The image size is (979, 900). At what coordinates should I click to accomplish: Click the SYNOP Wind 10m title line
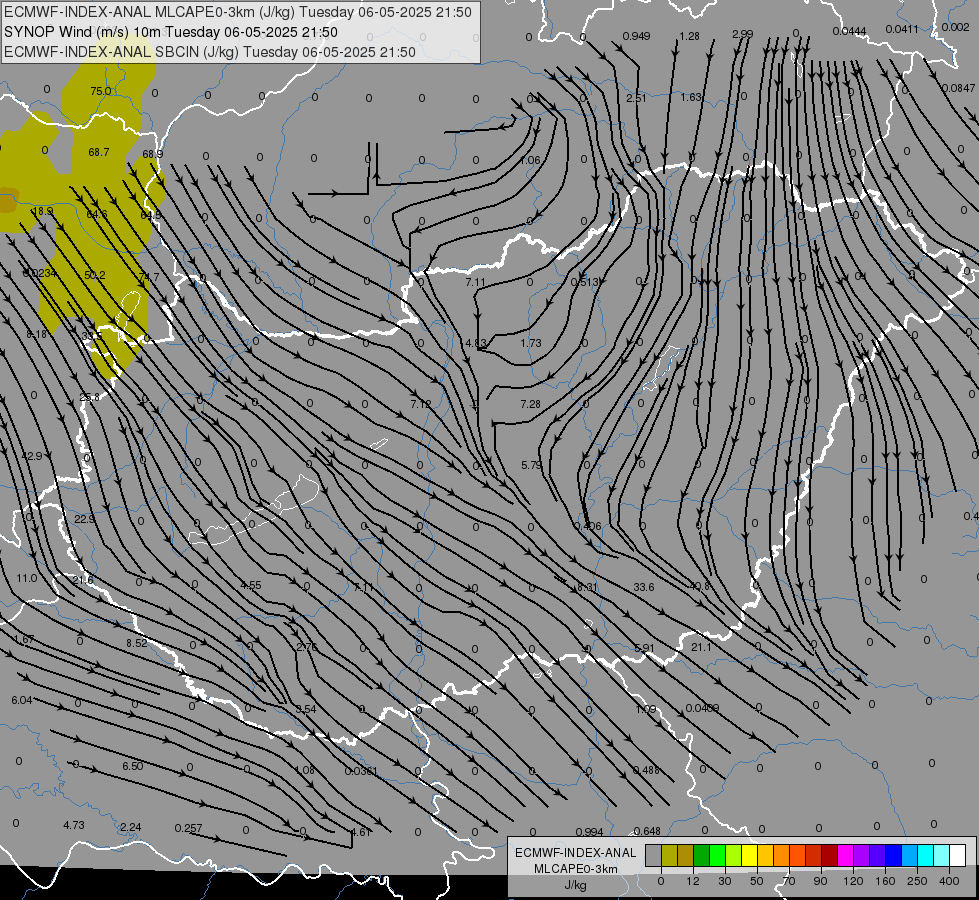coord(170,32)
